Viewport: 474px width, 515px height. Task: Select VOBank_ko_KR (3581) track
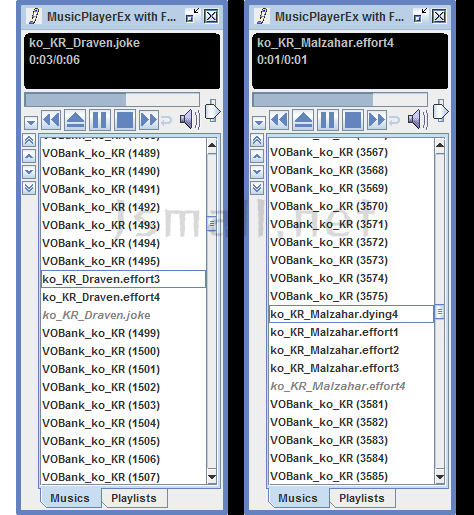pos(351,404)
